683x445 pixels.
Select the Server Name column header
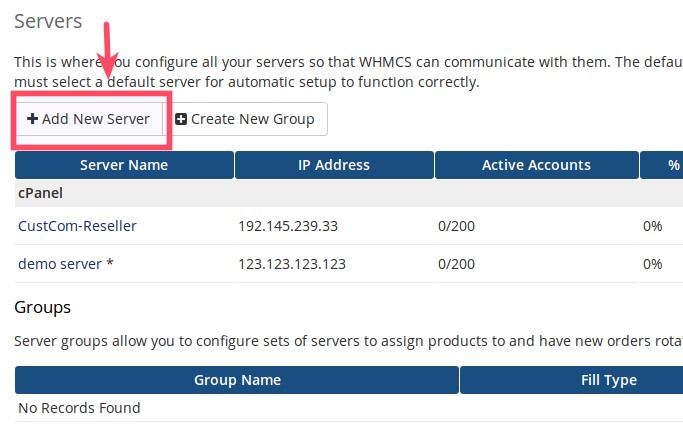click(x=124, y=165)
